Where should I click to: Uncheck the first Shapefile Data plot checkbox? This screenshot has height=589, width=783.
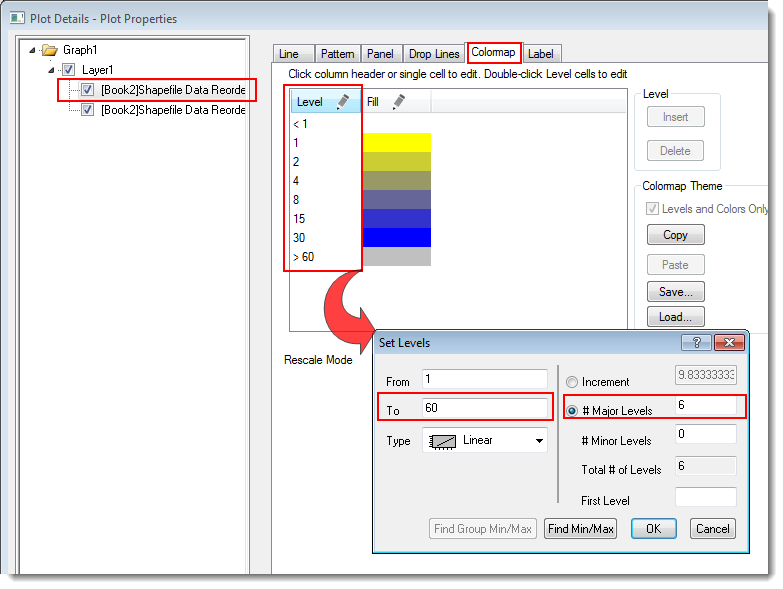tap(88, 90)
